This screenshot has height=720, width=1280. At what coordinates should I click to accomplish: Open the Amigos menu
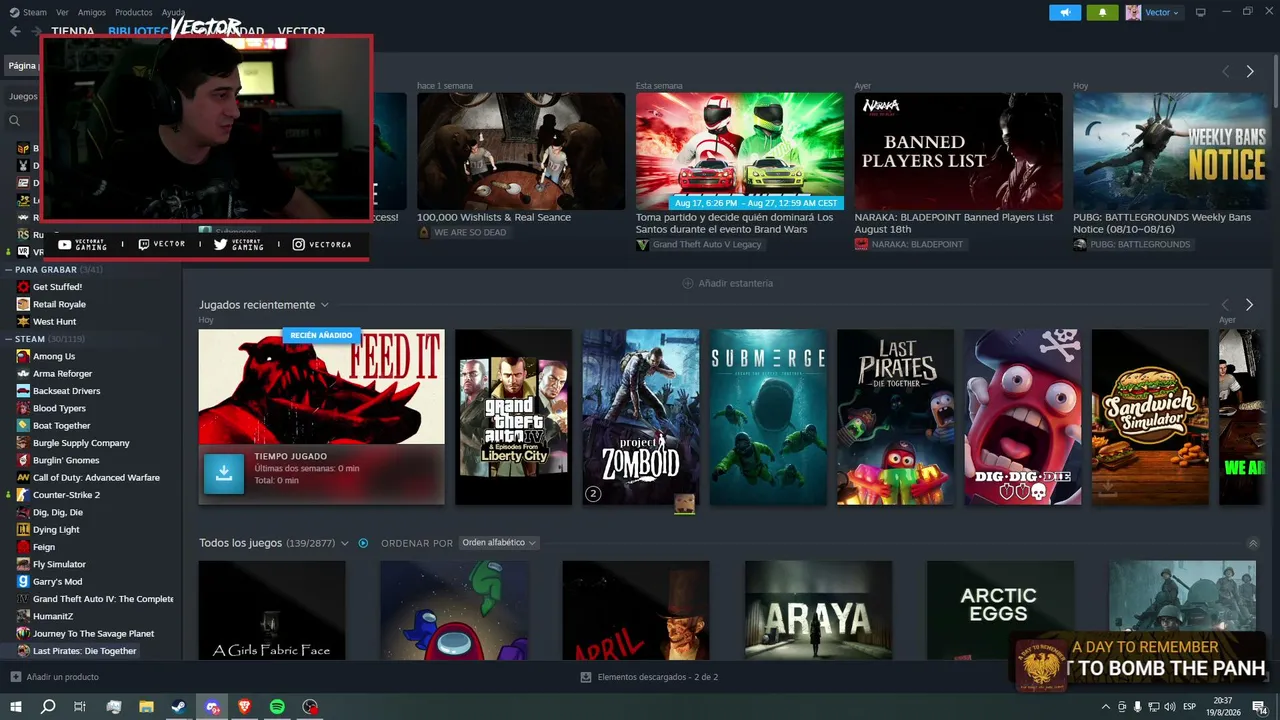click(x=92, y=12)
